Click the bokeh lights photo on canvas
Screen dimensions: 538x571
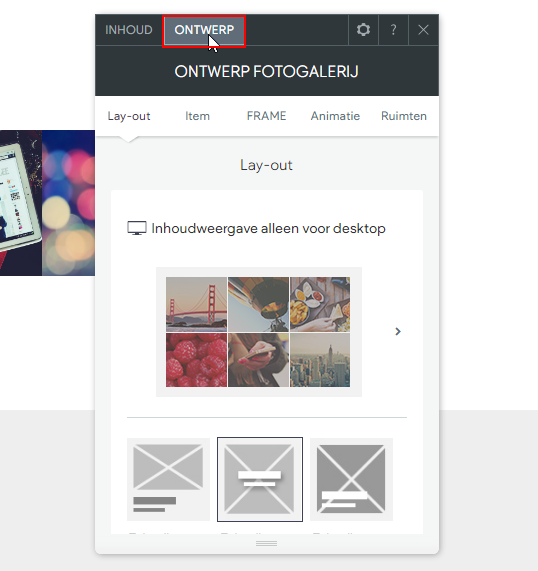tap(68, 202)
